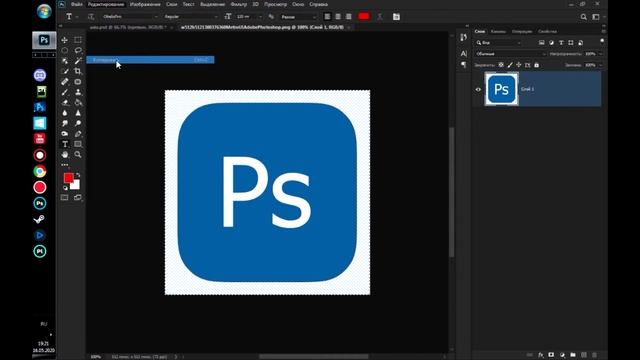The image size is (640, 360).
Task: Switch to the Каналы tab
Action: pos(498,31)
